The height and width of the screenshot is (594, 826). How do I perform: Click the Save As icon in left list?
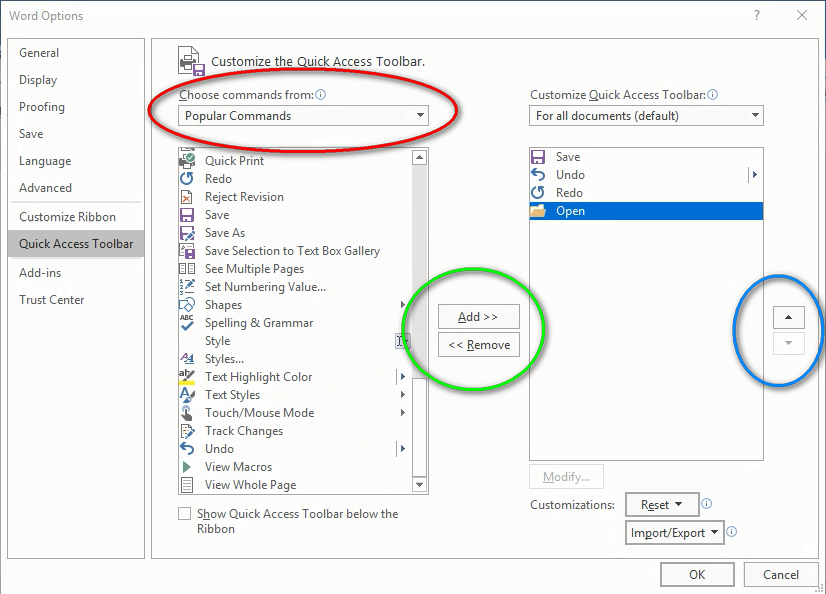[x=187, y=233]
